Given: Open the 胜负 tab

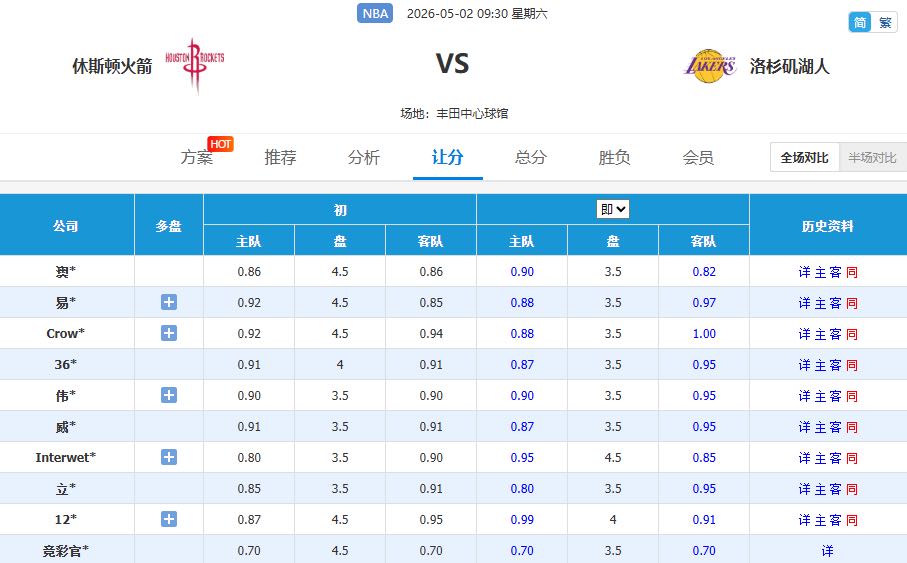Looking at the screenshot, I should (614, 157).
